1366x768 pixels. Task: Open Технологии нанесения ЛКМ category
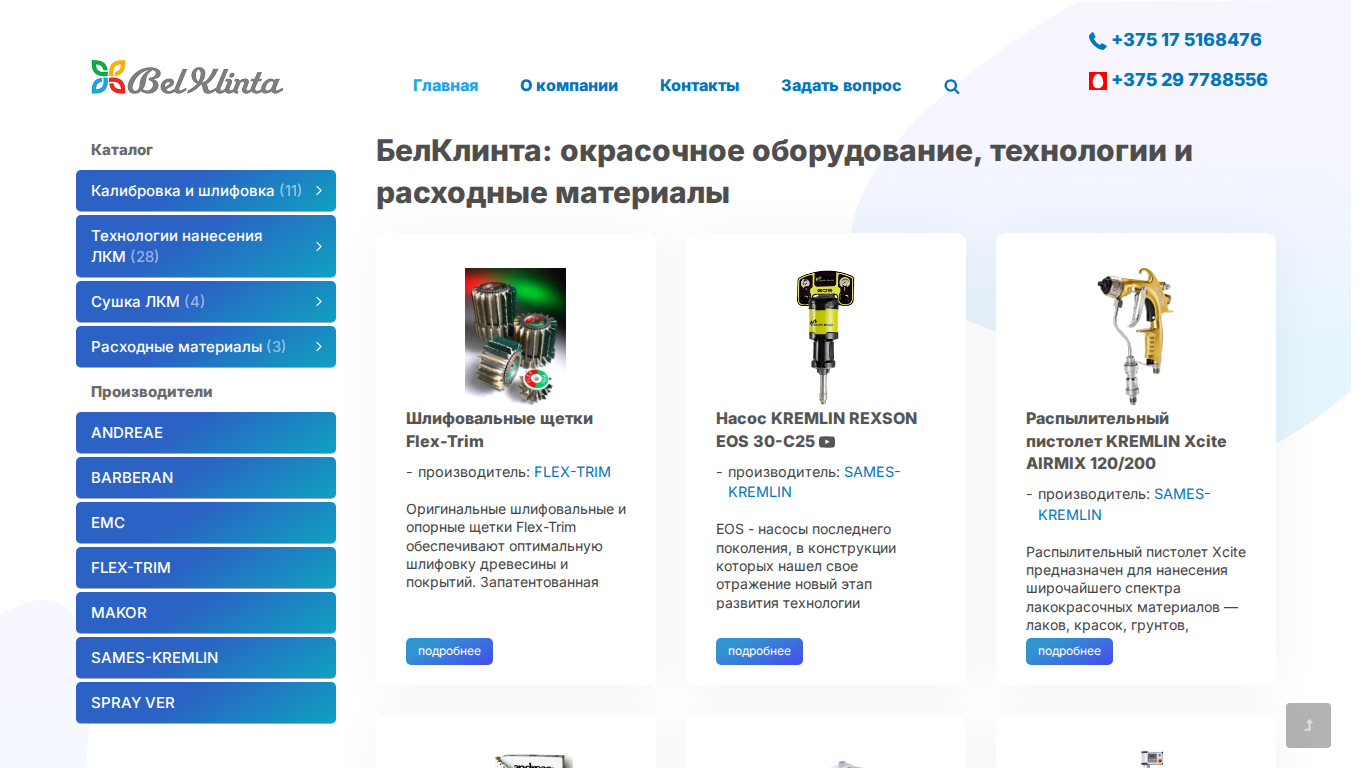click(x=206, y=246)
